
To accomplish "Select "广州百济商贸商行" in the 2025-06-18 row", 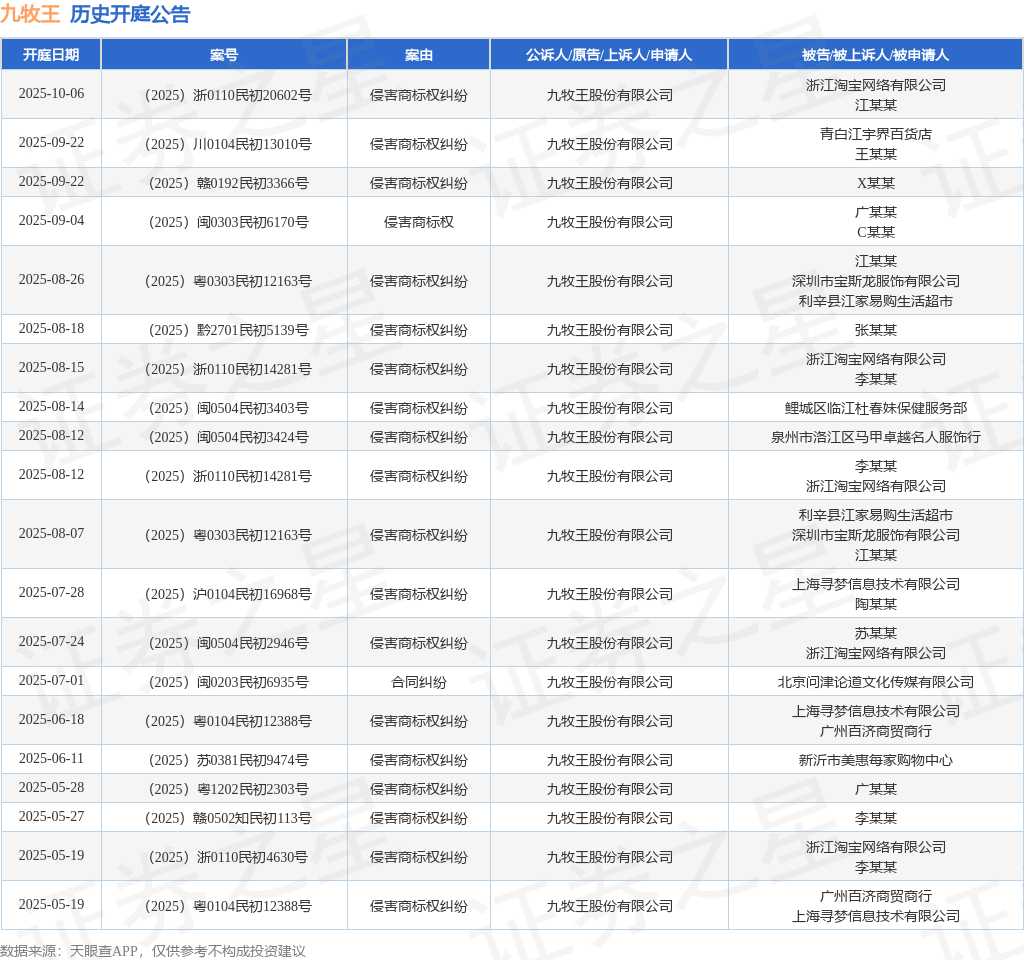I will (876, 731).
